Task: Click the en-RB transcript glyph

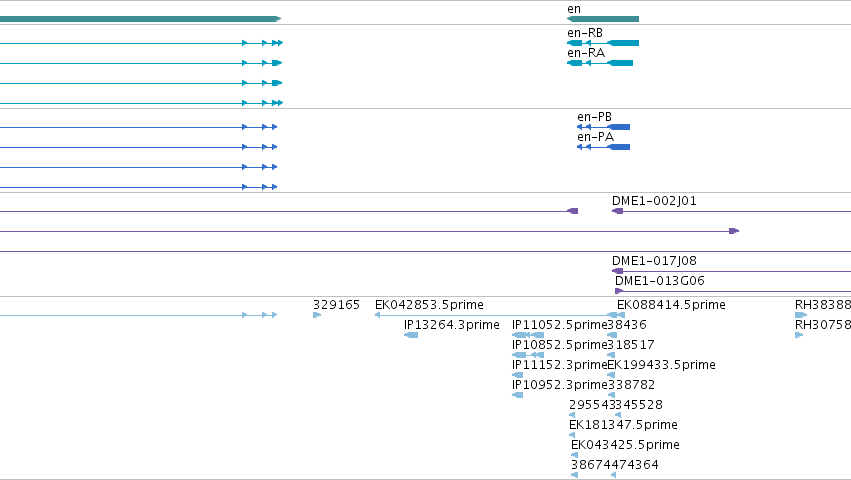Action: (x=602, y=43)
